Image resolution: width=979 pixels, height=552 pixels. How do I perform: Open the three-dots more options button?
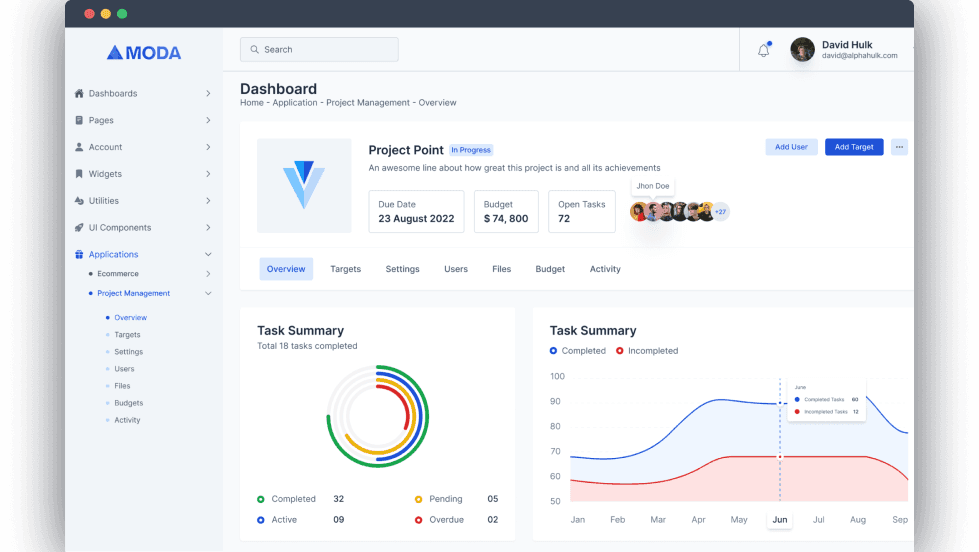point(899,147)
